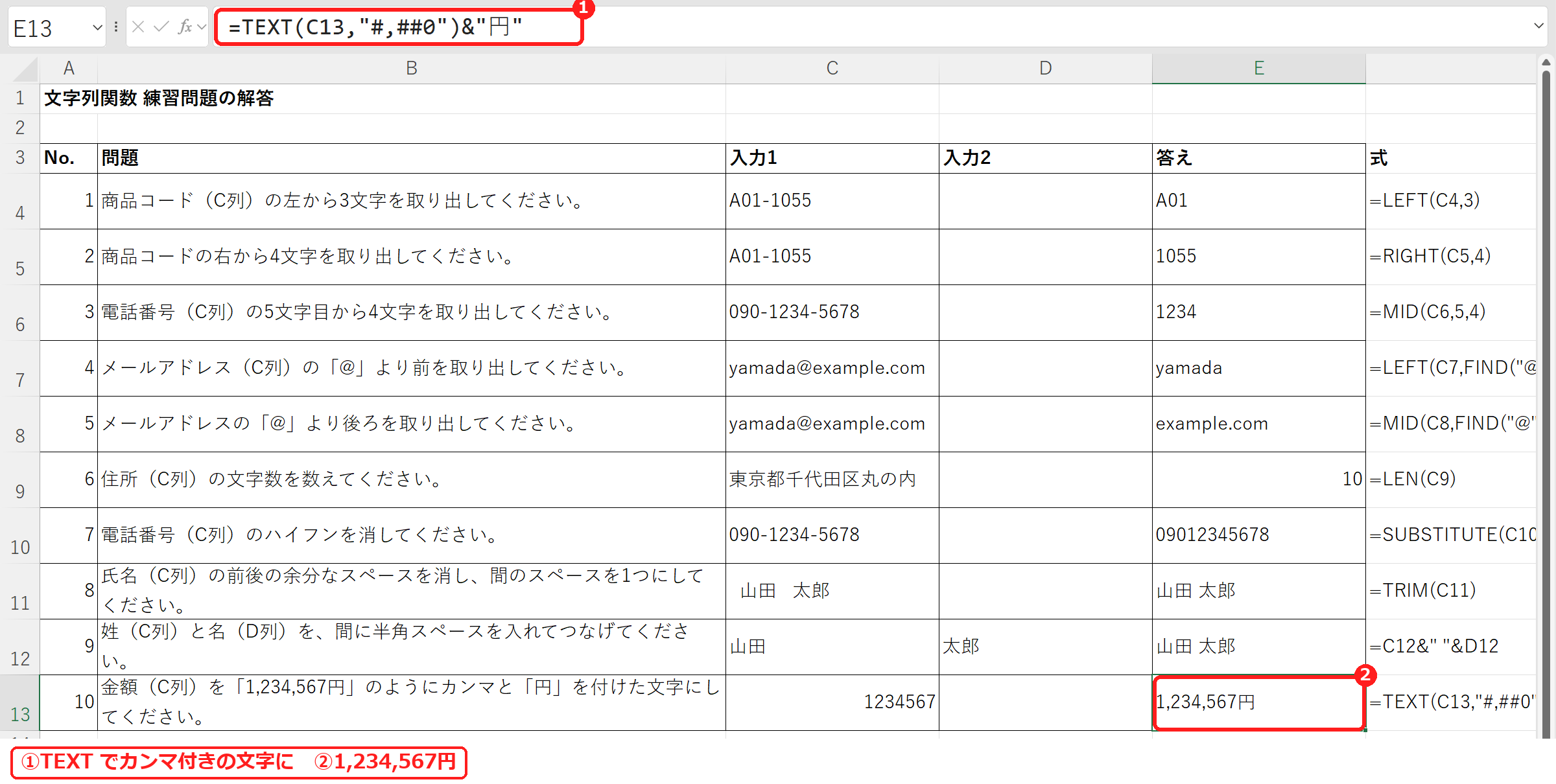Image resolution: width=1556 pixels, height=784 pixels.
Task: Select row 3 header
Action: coord(20,158)
